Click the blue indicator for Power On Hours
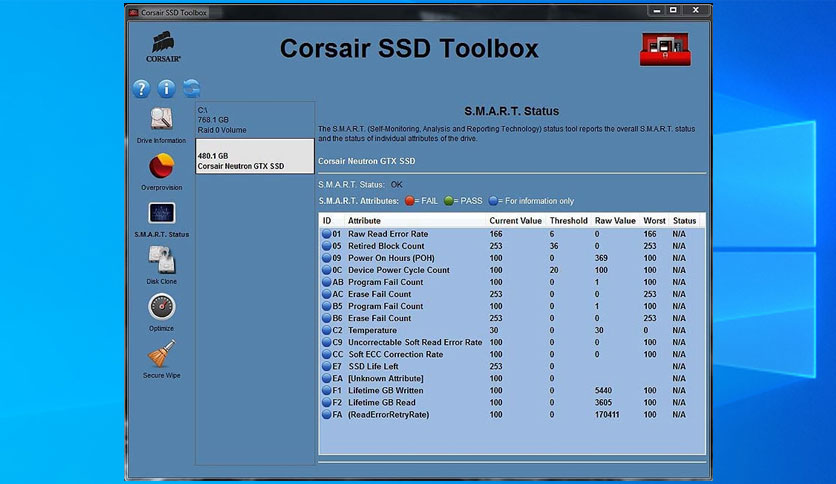Screen dimensions: 836x484 (326, 258)
